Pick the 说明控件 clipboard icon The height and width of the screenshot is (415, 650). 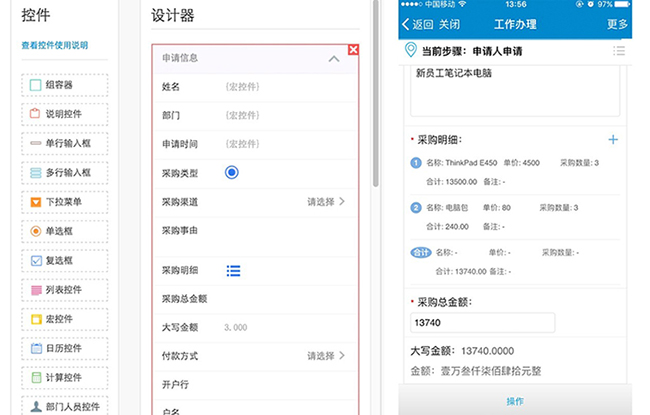(35, 114)
